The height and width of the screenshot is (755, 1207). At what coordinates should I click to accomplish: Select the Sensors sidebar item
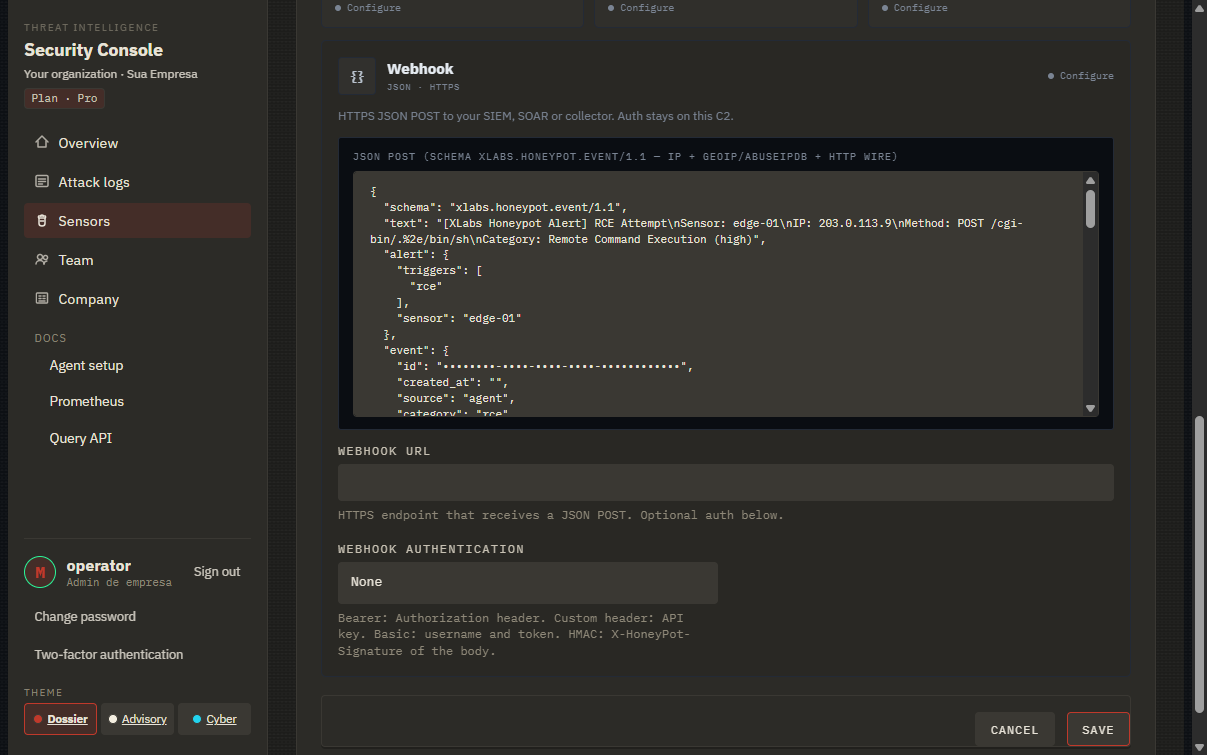137,221
